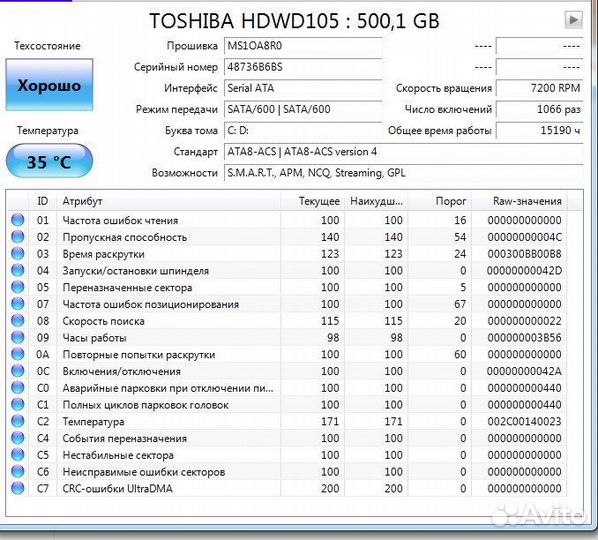
Task: Click the interface field Serial ATA
Action: tap(303, 88)
